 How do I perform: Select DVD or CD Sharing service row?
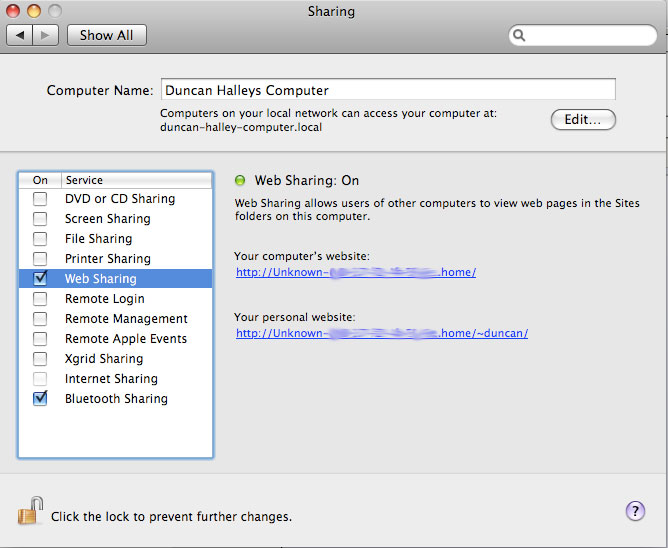[115, 199]
